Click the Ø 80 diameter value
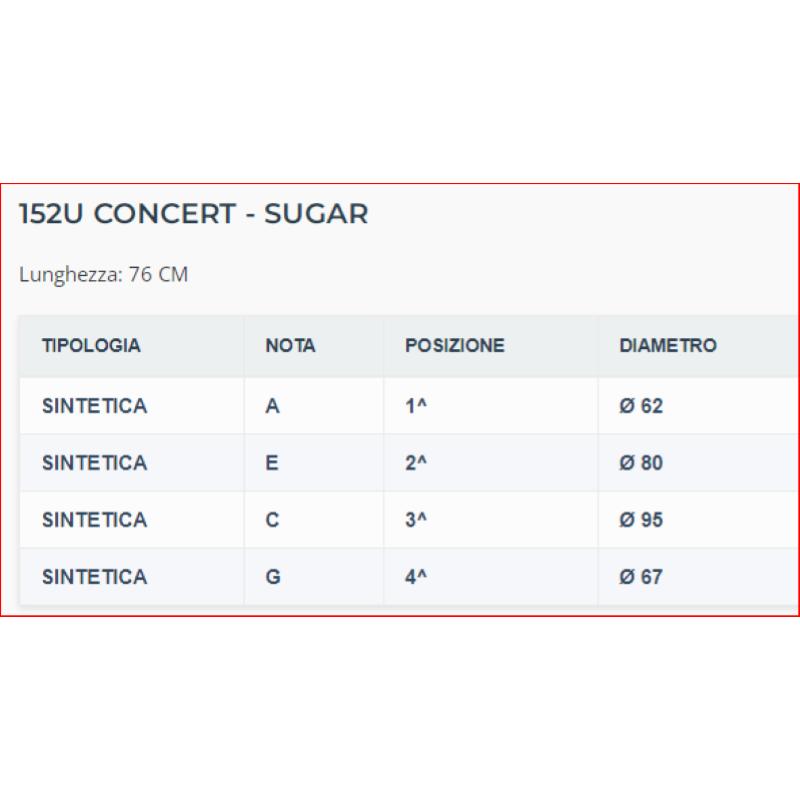 point(641,463)
